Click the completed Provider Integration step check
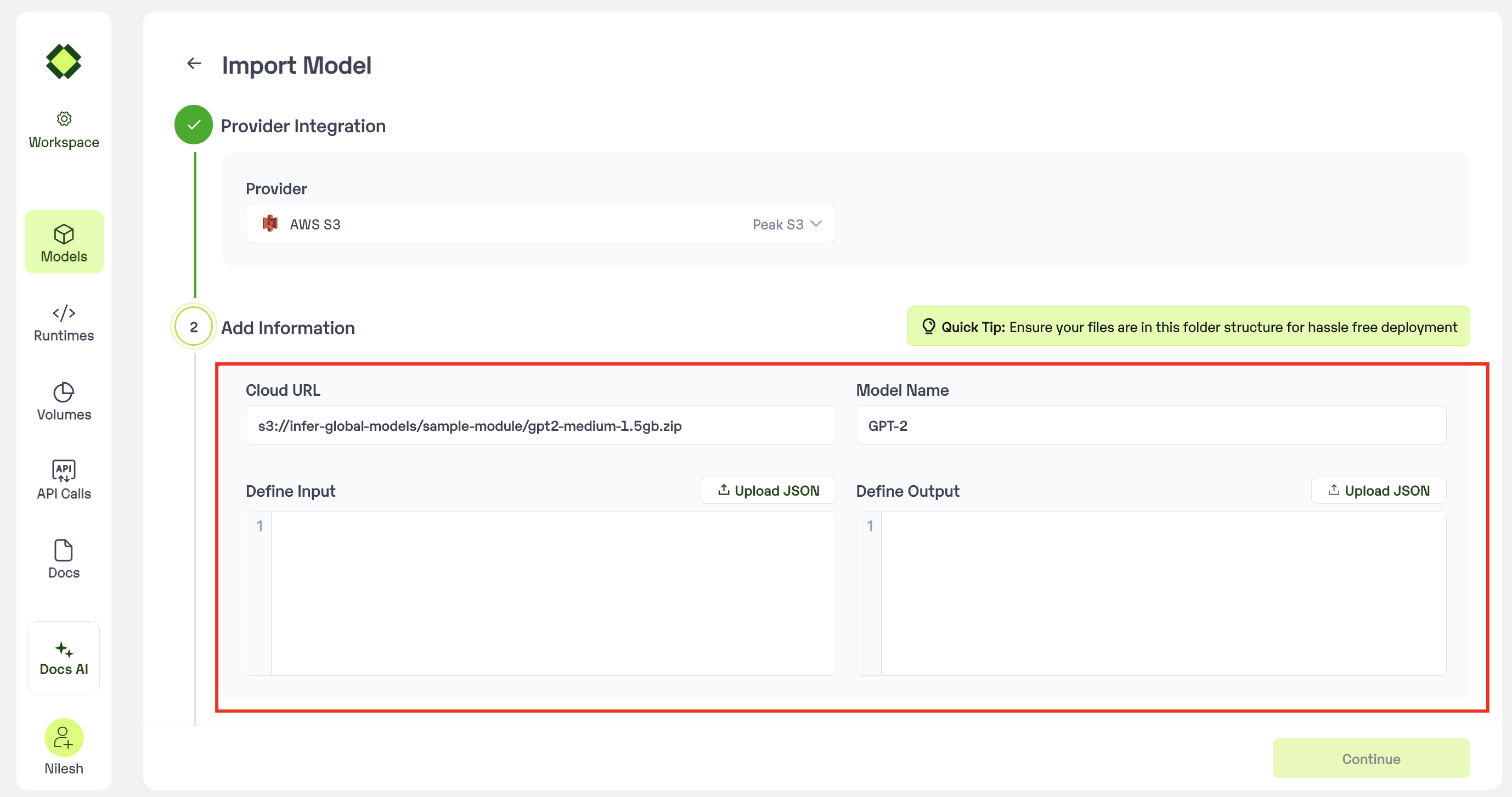Image resolution: width=1512 pixels, height=797 pixels. pos(194,125)
